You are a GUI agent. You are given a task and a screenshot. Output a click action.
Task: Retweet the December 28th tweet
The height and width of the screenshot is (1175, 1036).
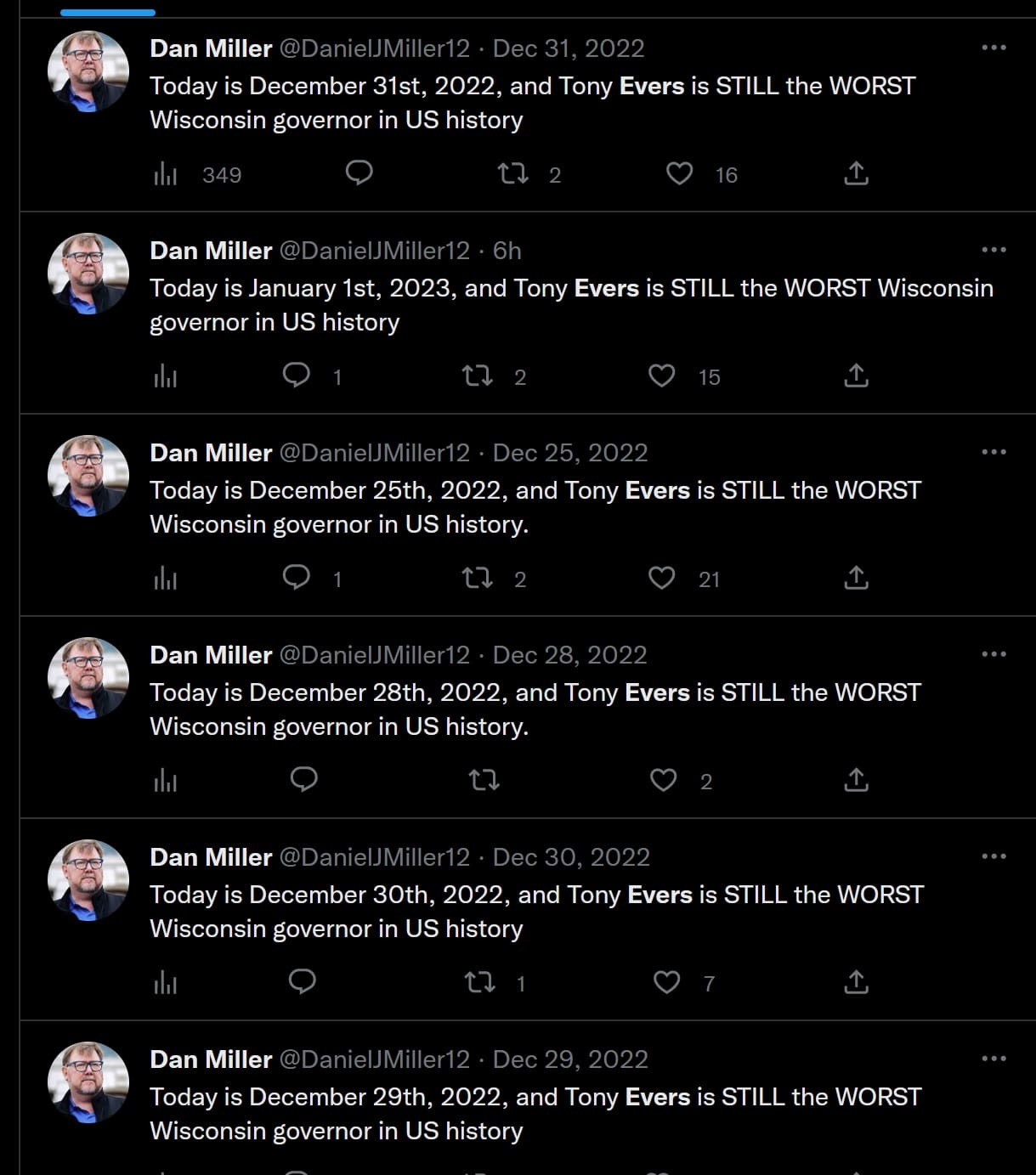pos(484,780)
